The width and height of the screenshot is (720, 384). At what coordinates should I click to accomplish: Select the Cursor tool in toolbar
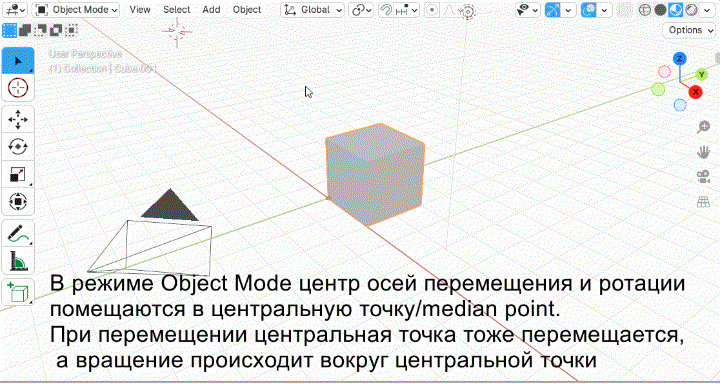18,87
